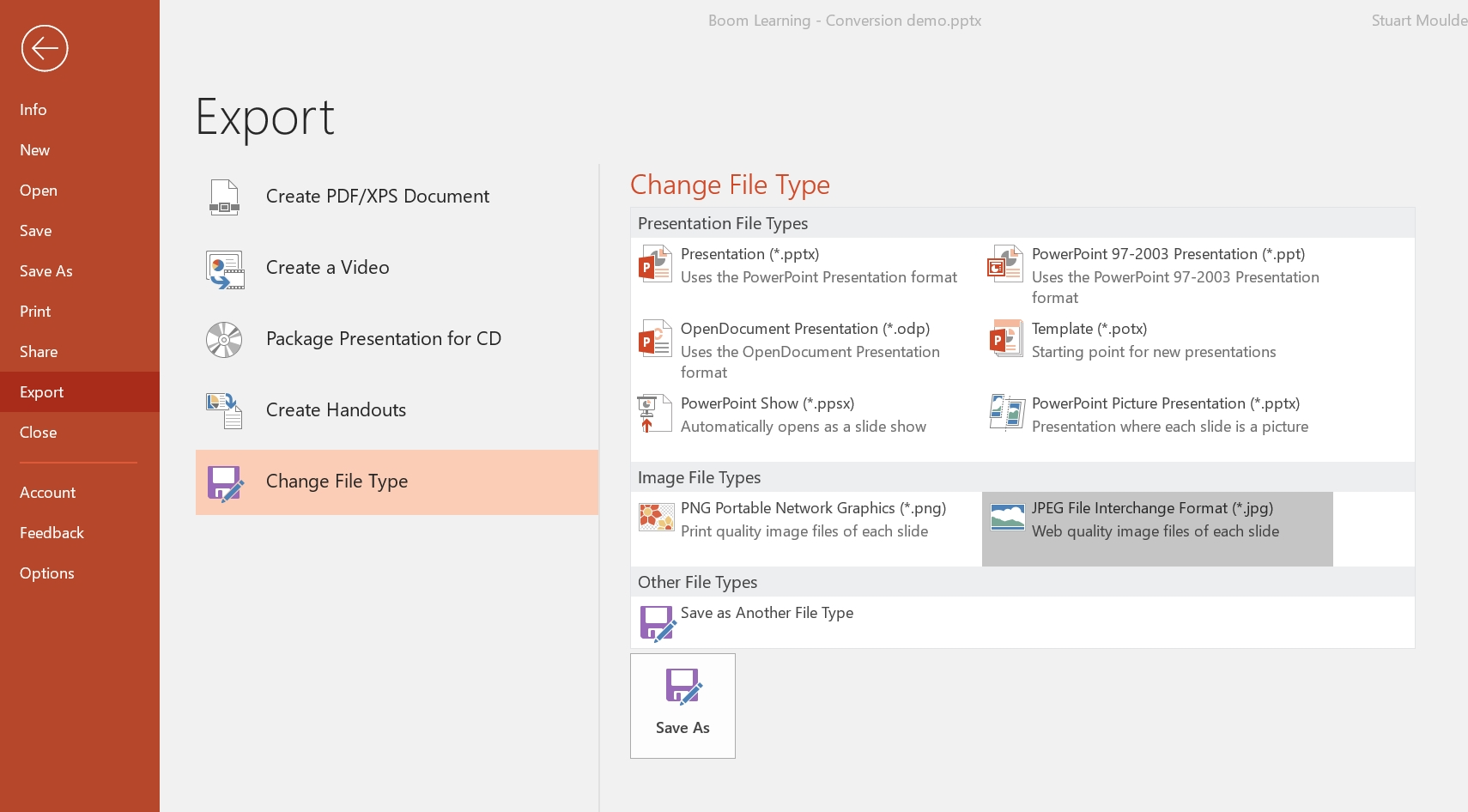
Task: Select Create Handouts option
Action: 397,410
